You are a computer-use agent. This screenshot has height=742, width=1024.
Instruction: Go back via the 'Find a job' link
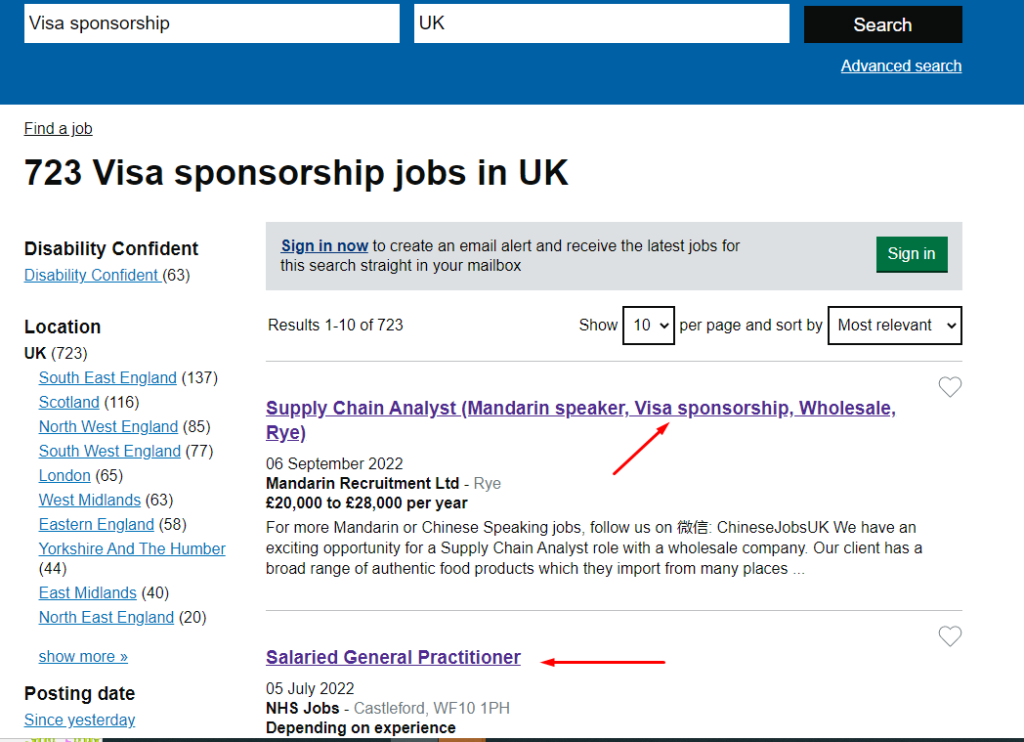(57, 128)
